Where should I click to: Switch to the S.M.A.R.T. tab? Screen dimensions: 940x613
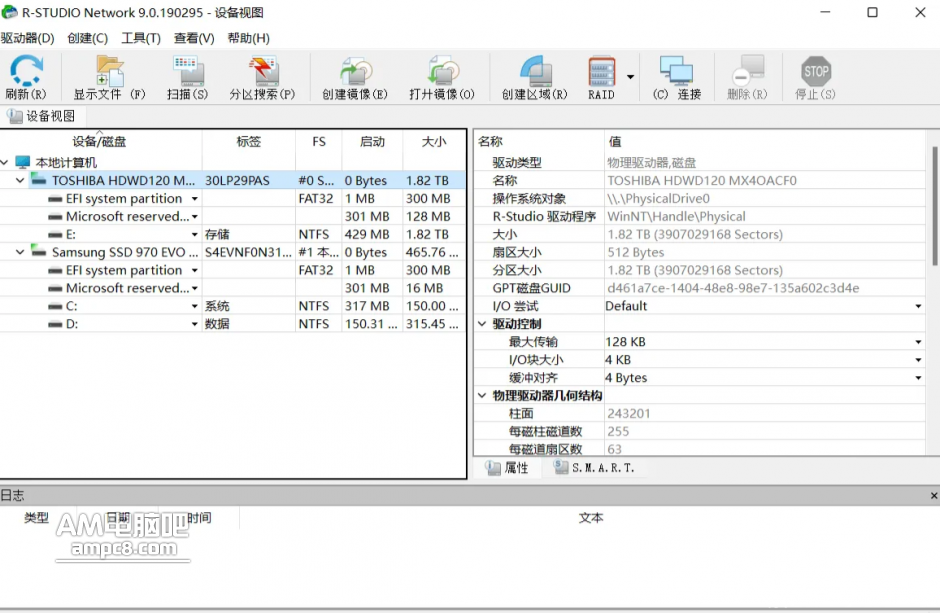coord(595,468)
